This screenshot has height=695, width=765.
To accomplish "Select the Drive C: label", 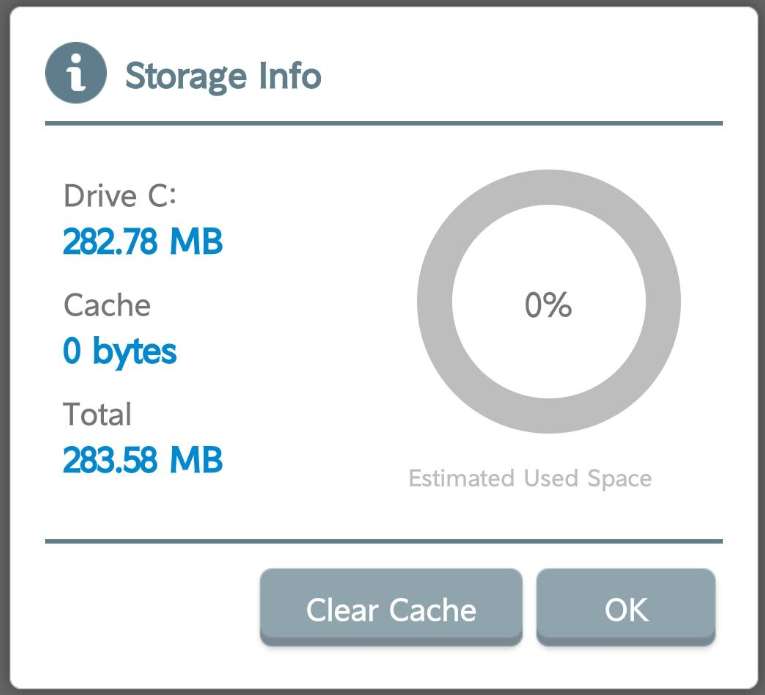I will 120,195.
